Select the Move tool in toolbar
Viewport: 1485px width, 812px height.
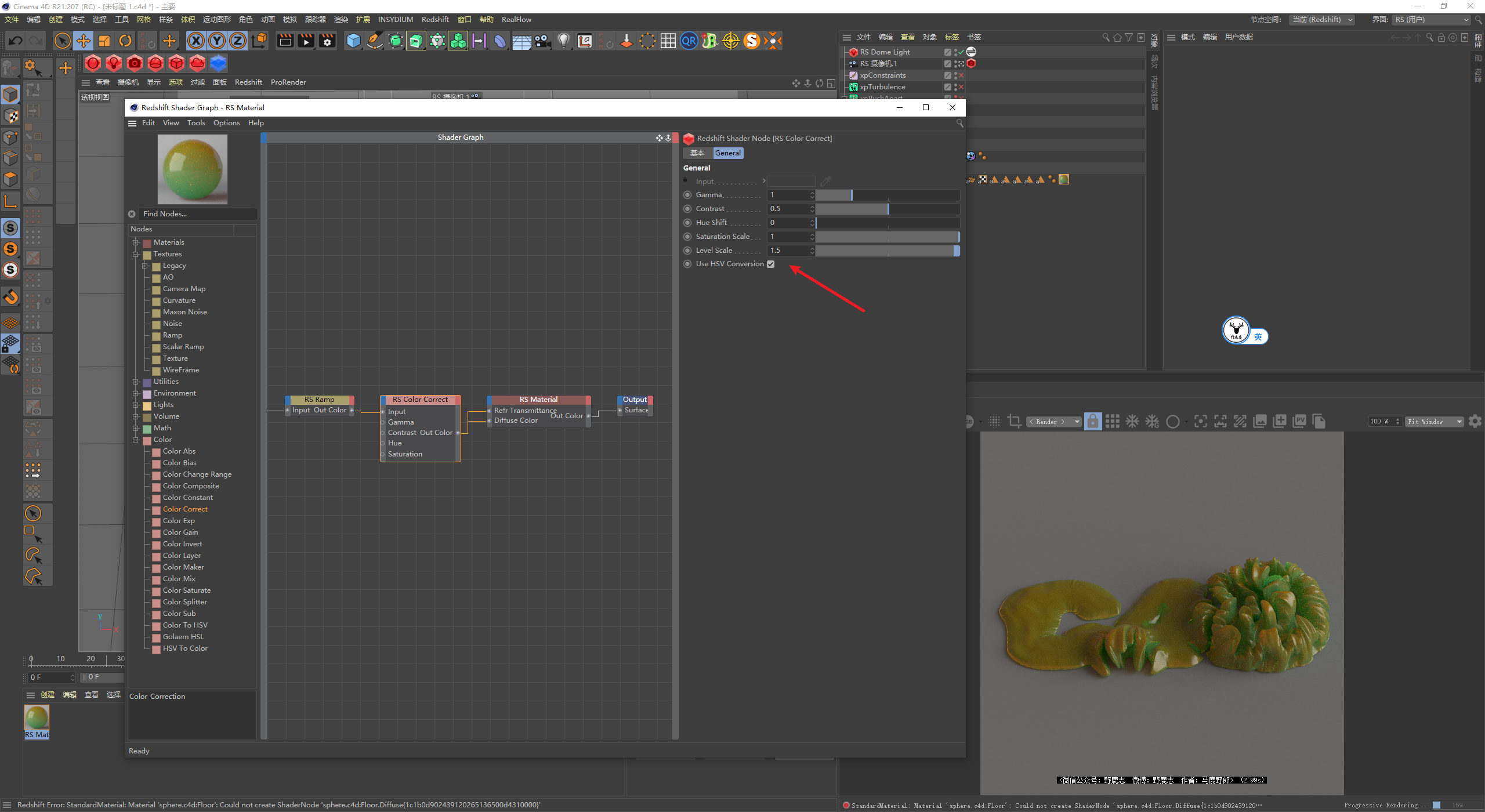pyautogui.click(x=84, y=41)
